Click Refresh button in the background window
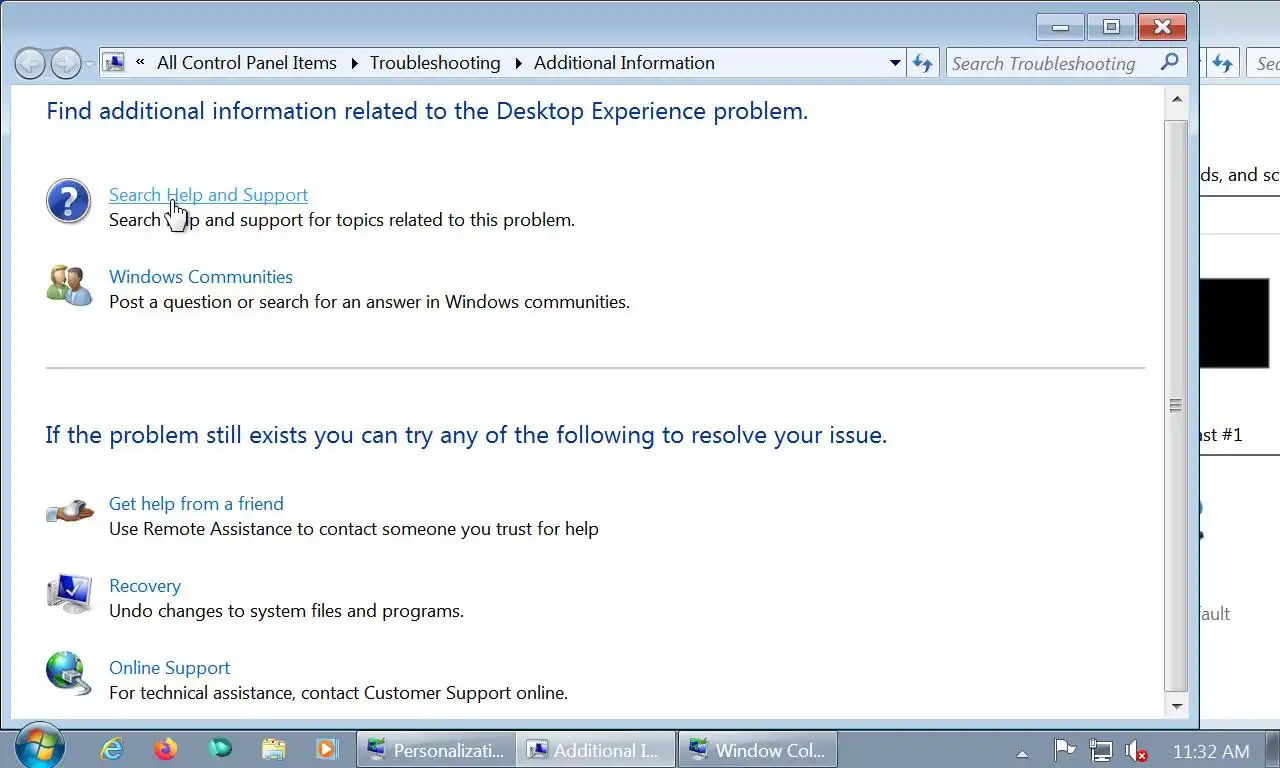Viewport: 1280px width, 768px height. coord(1222,63)
